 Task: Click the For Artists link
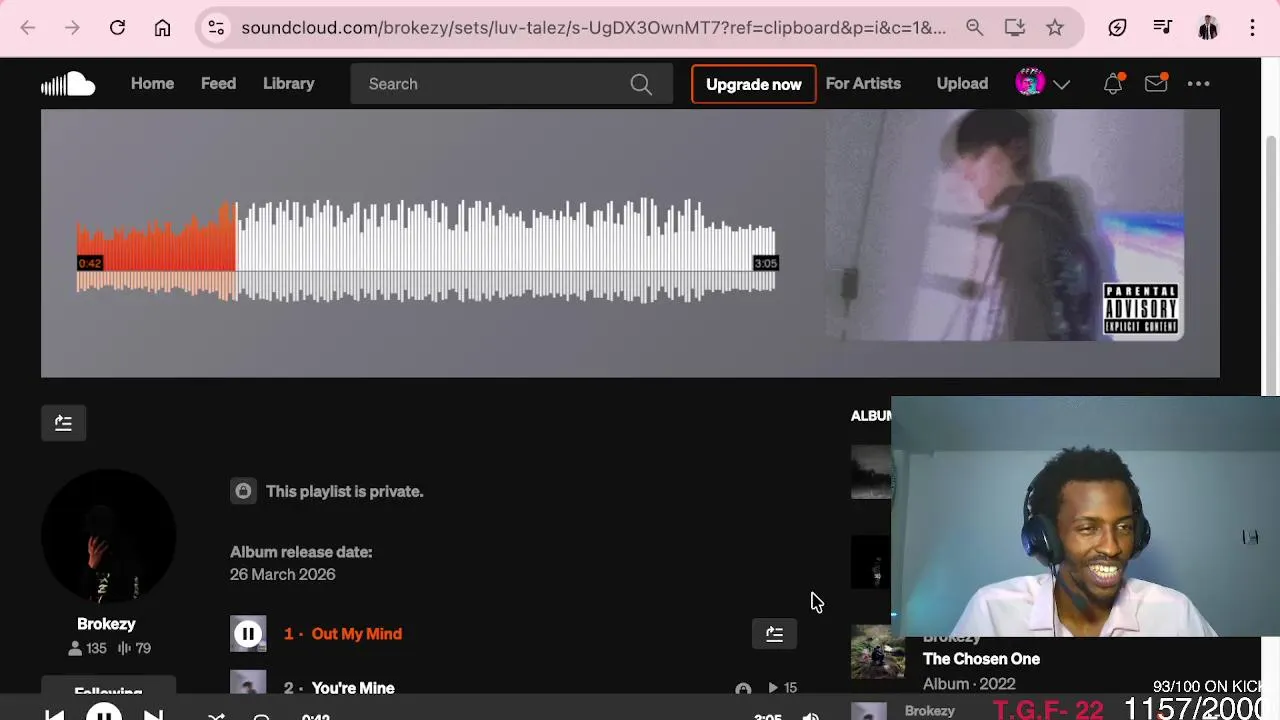pos(863,84)
